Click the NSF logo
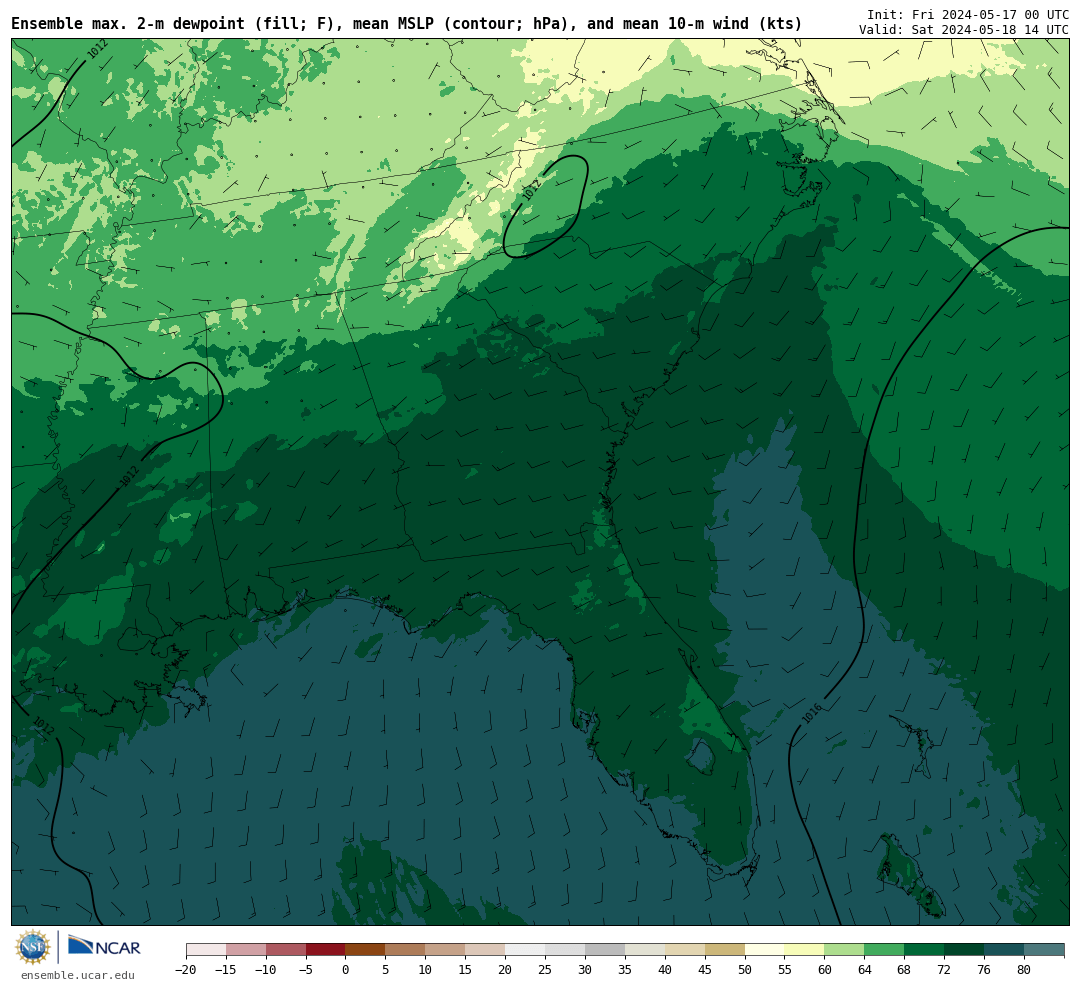1080x988 pixels. 33,947
